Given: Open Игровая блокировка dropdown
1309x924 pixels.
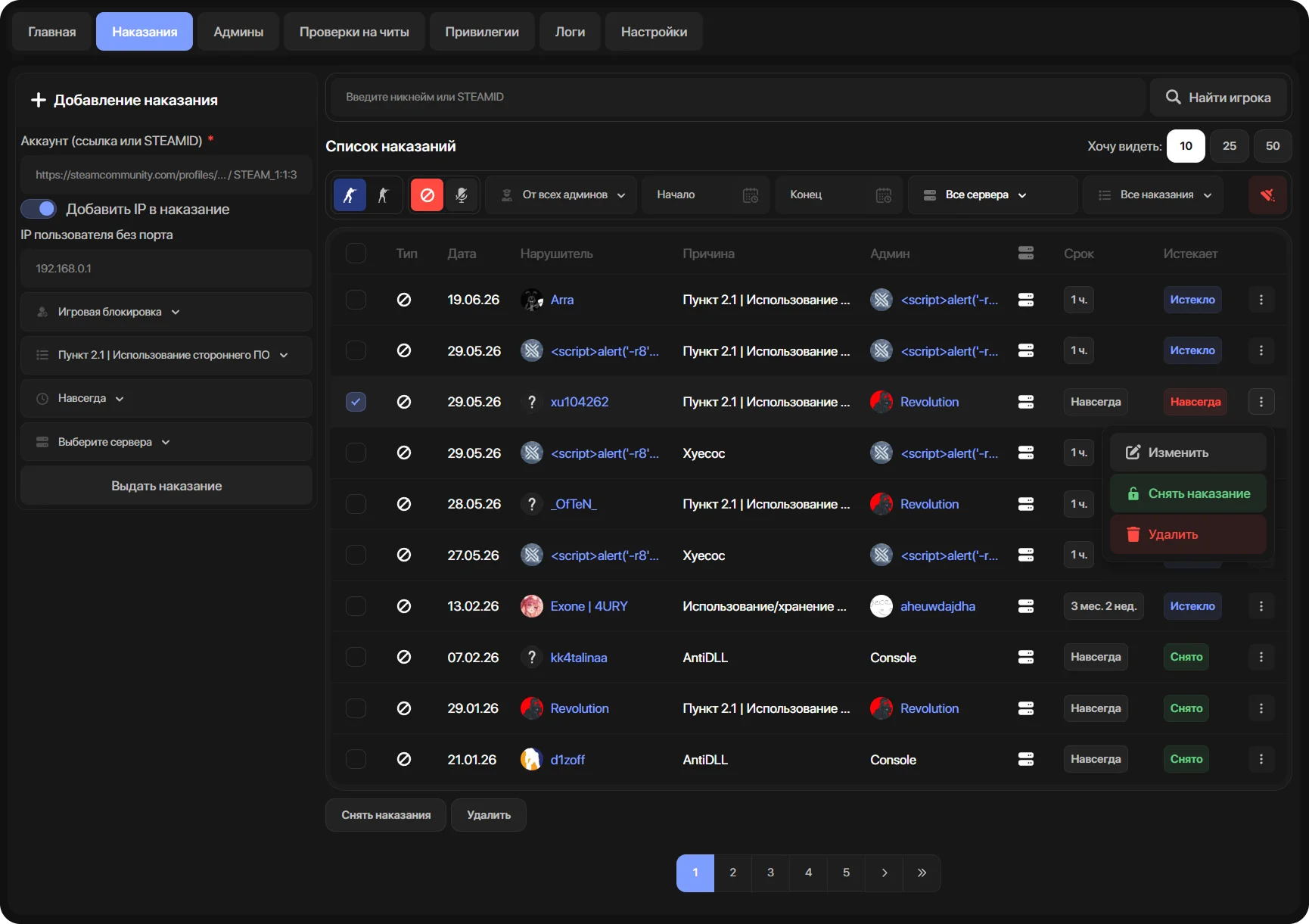Looking at the screenshot, I should point(166,312).
